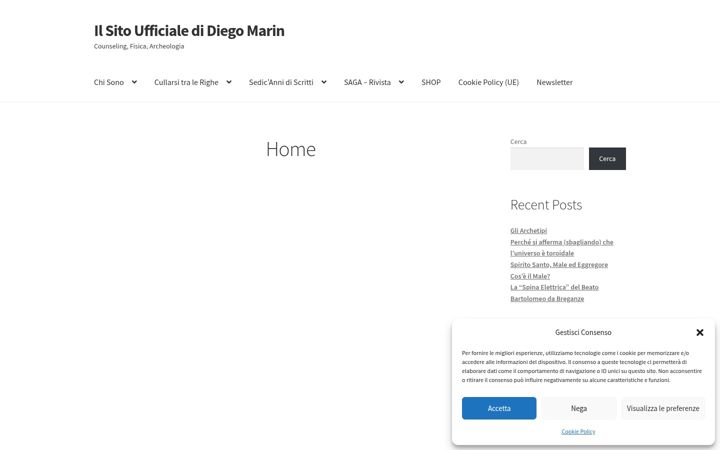Open the Spina Elettrica del Beato post
Viewport: 720px width, 450px height.
tap(554, 293)
